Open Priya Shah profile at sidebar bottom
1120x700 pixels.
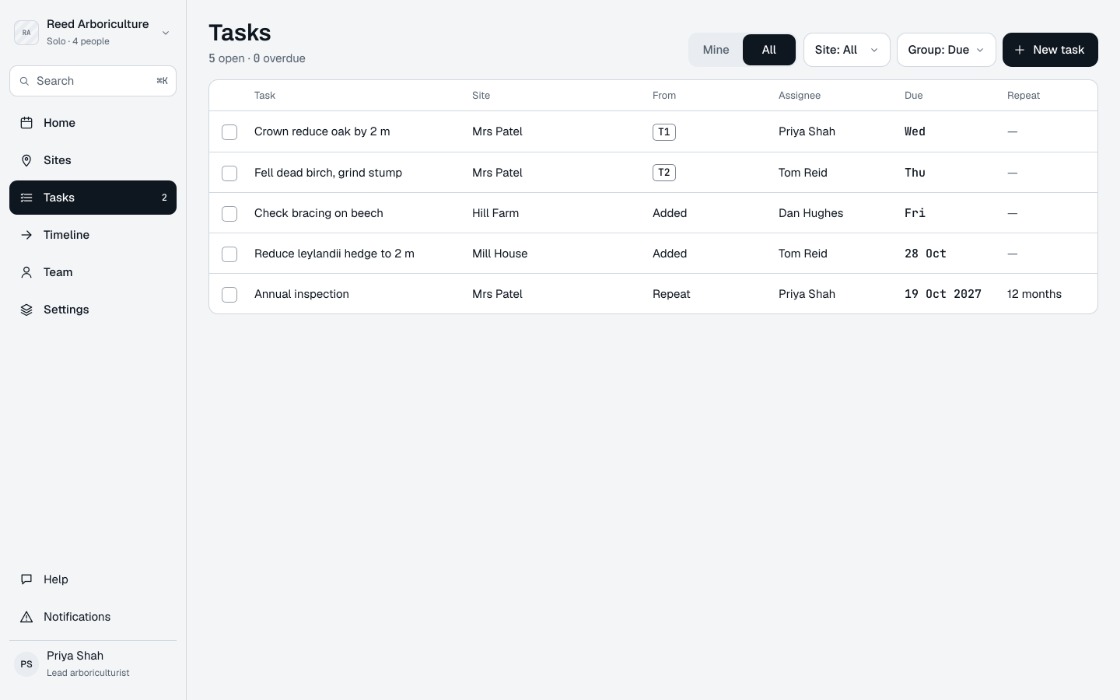(93, 664)
